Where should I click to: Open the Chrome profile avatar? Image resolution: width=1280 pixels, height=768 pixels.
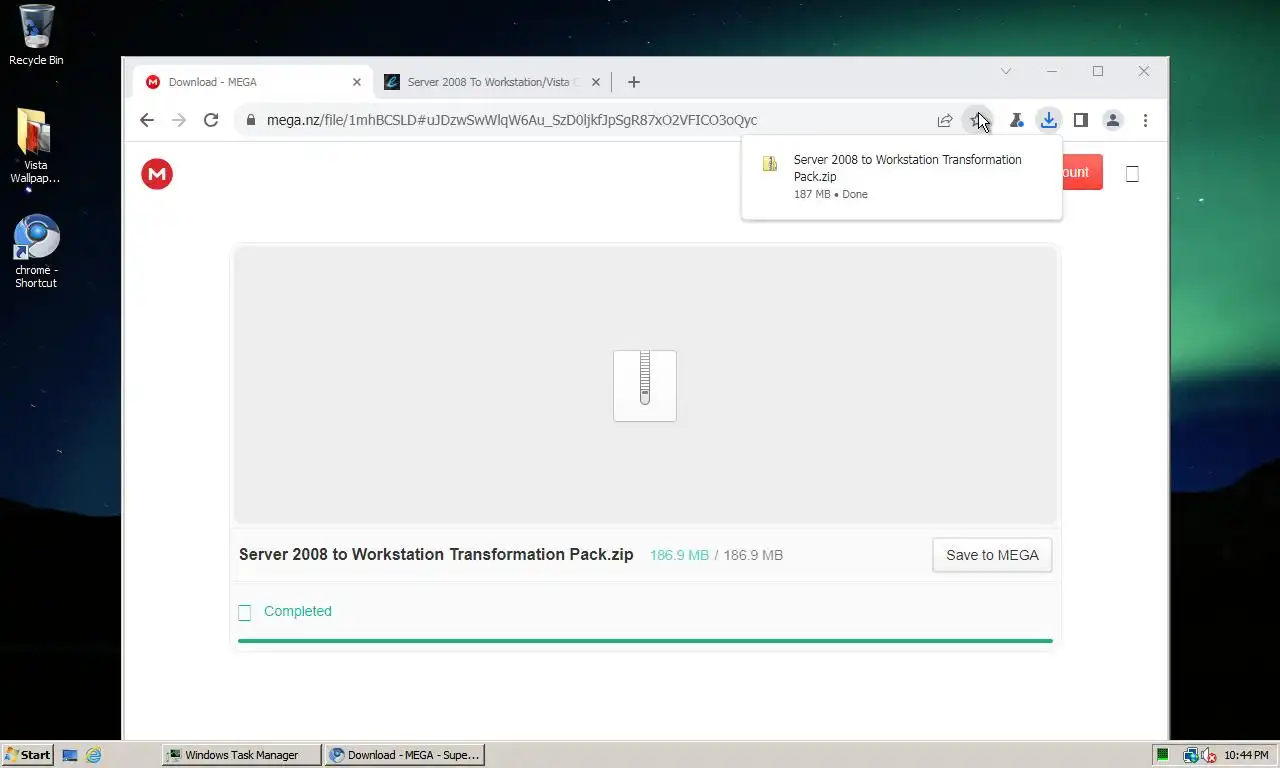(x=1113, y=120)
